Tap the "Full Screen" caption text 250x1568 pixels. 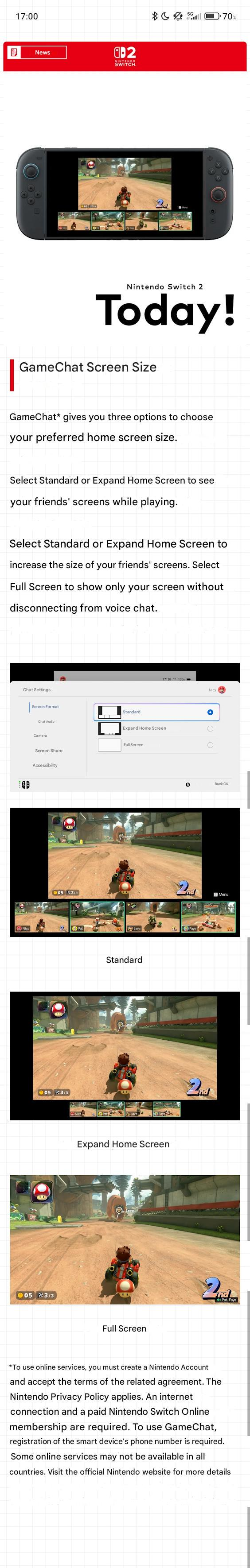[125, 1328]
